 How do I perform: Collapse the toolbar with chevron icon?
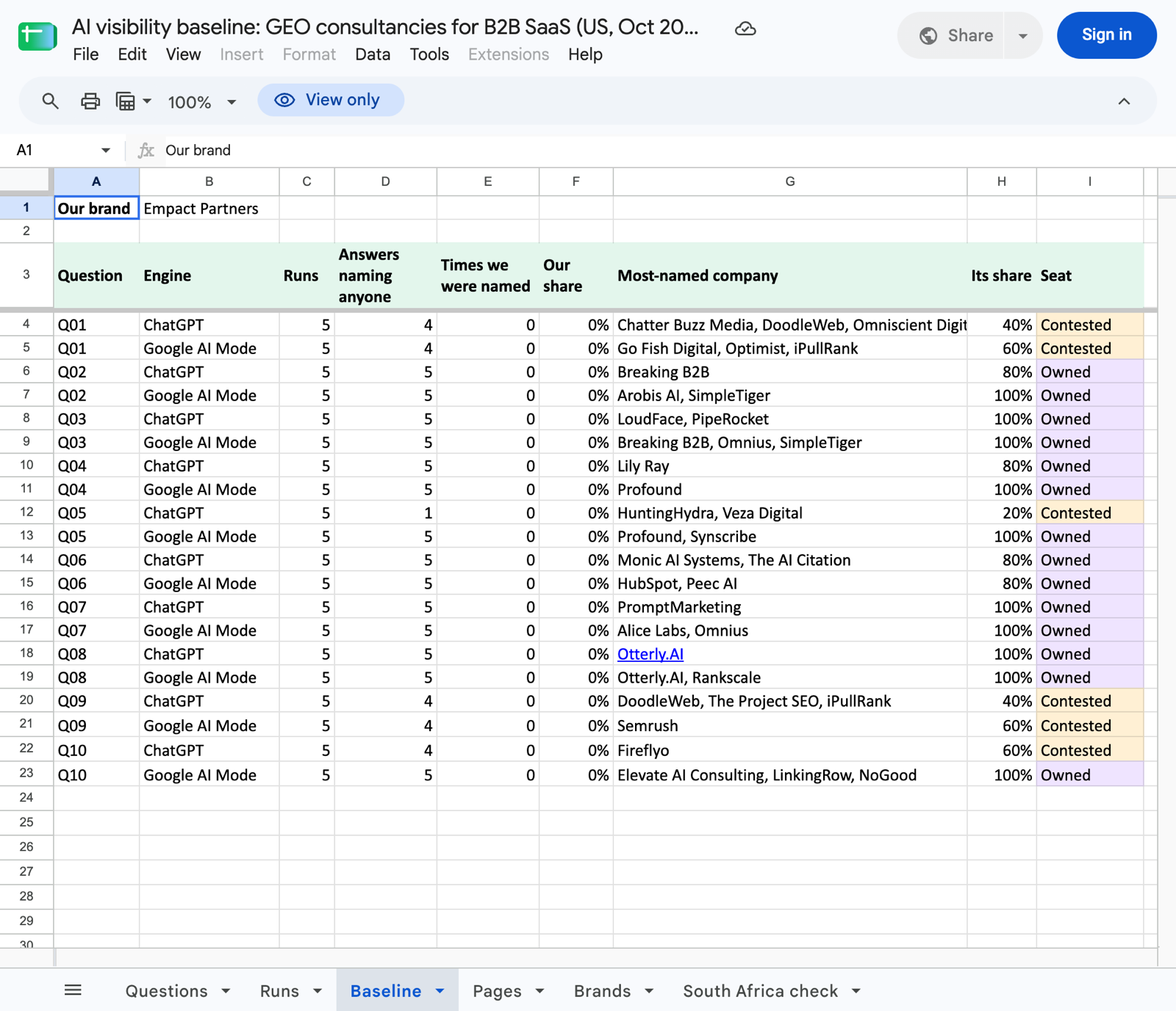(x=1124, y=101)
